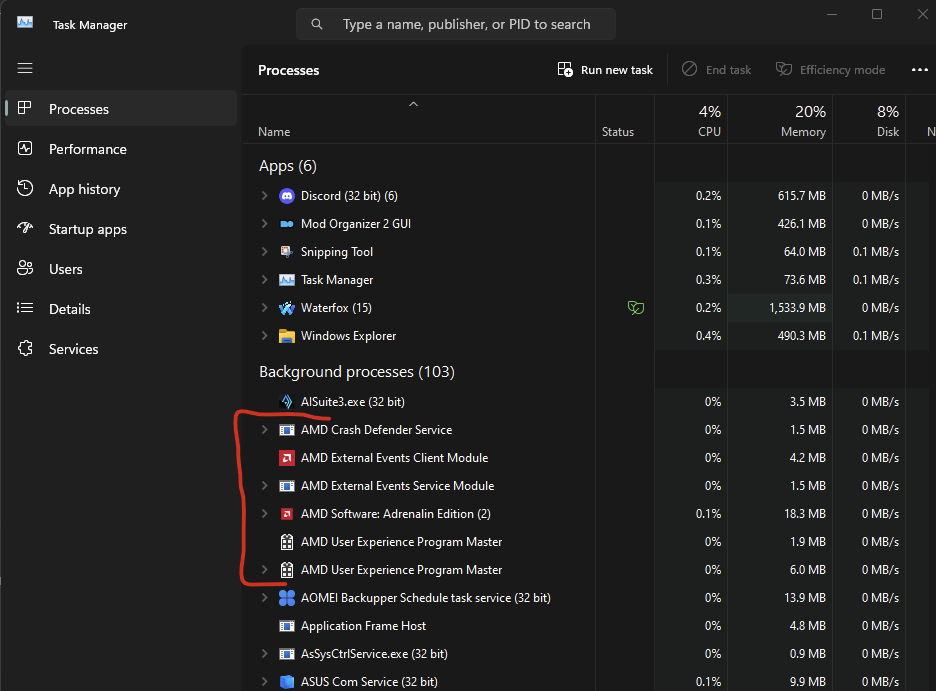Open the Performance tab in sidebar
936x691 pixels.
[88, 149]
